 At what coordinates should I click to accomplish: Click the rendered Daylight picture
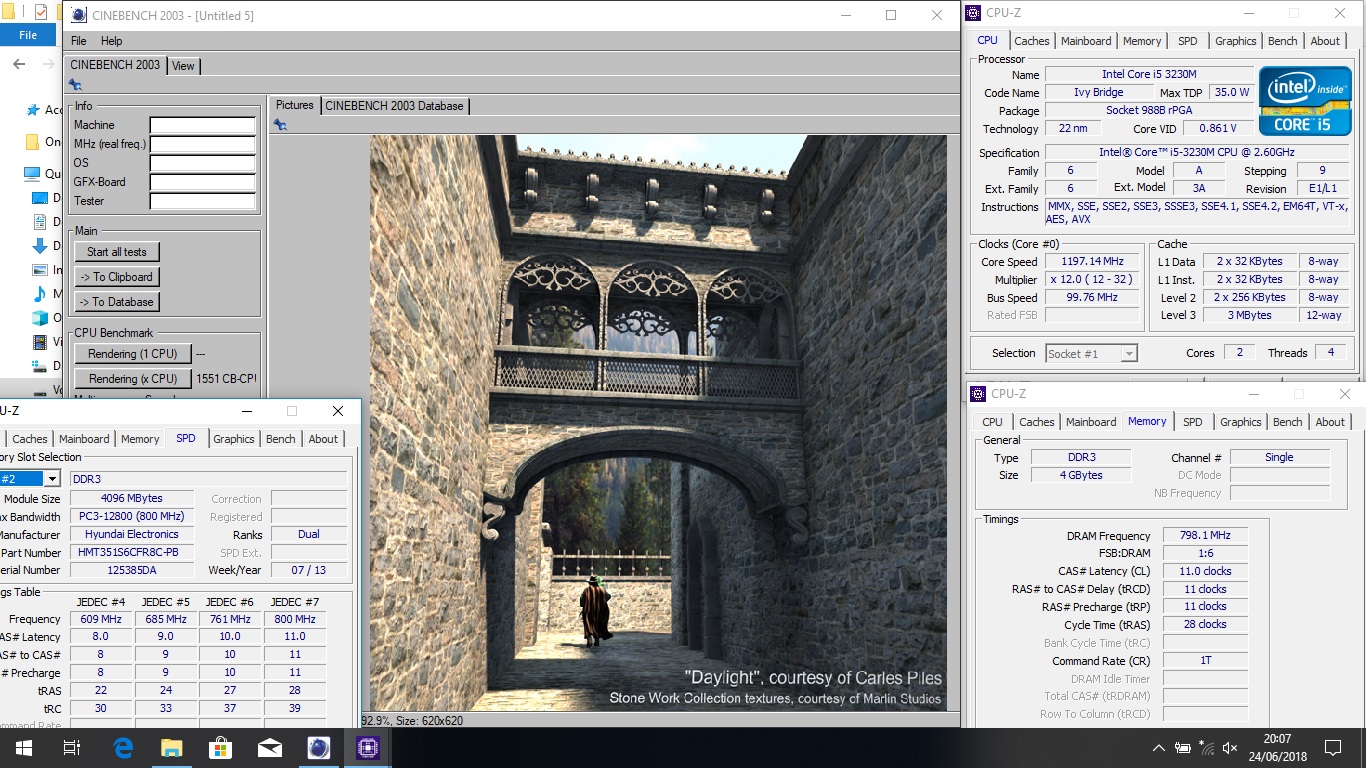coord(658,423)
